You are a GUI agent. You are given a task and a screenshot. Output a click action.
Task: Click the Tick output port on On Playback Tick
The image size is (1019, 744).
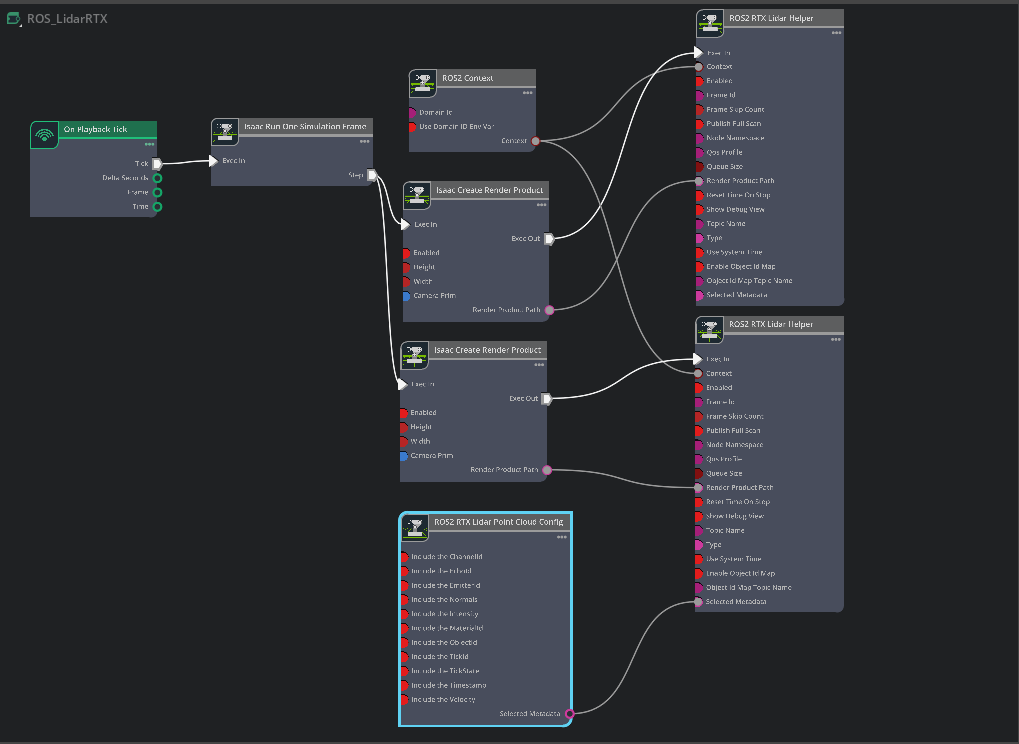tap(157, 164)
